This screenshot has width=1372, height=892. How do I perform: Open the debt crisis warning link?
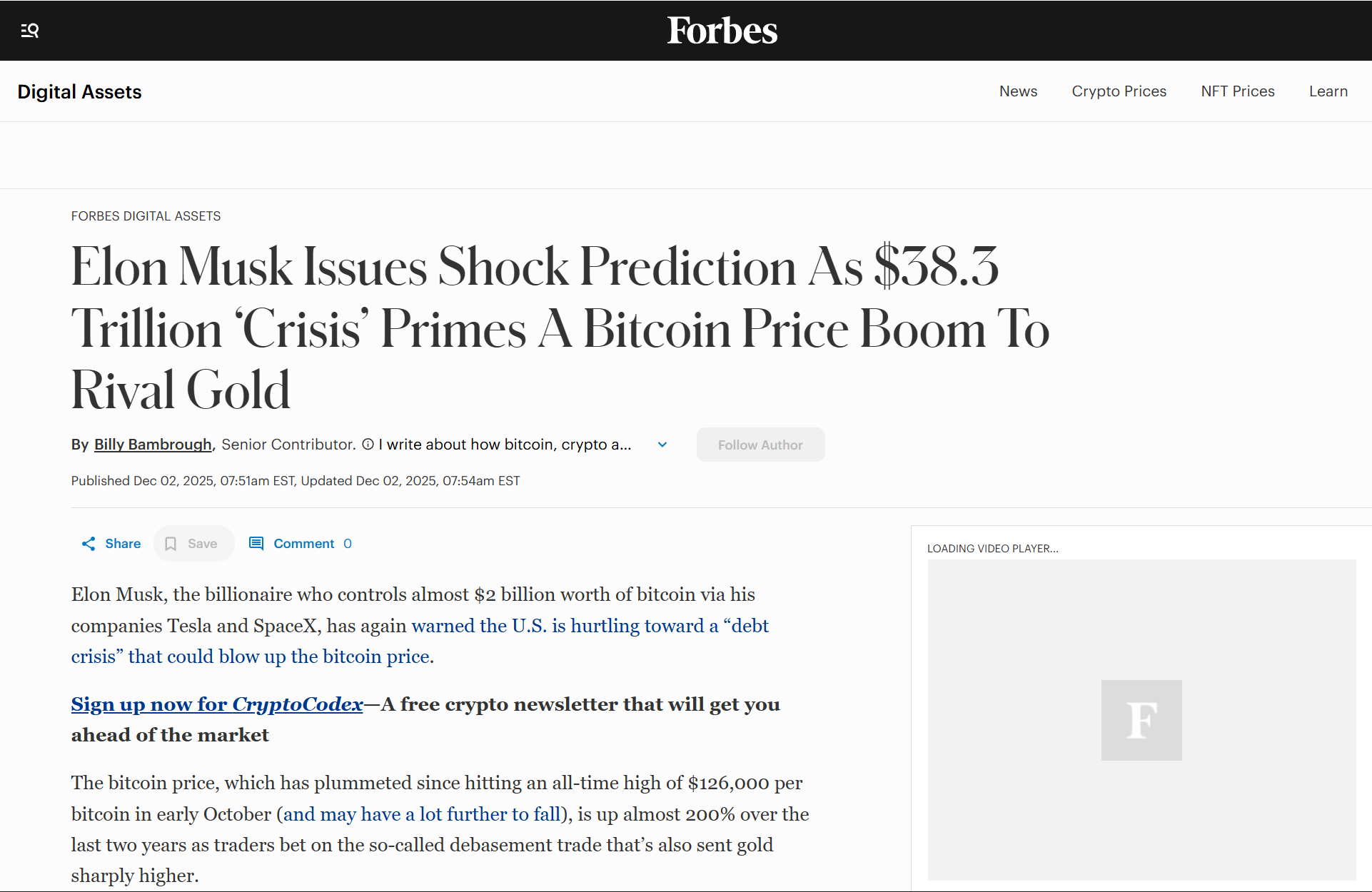pos(590,626)
